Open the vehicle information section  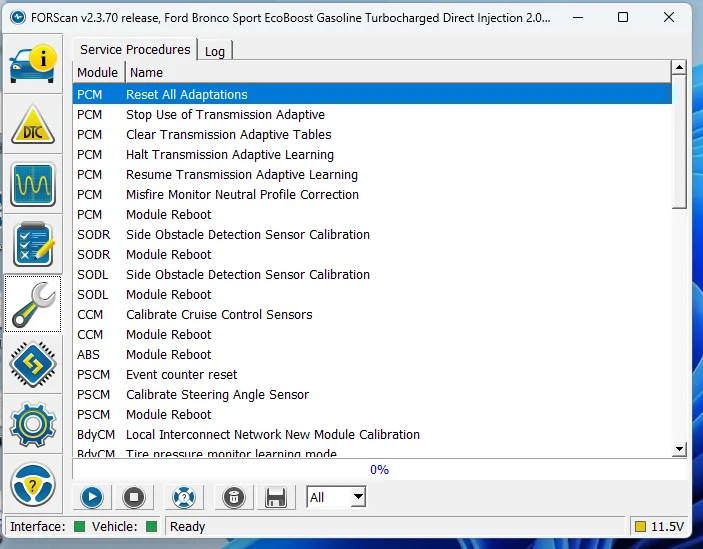(x=33, y=65)
